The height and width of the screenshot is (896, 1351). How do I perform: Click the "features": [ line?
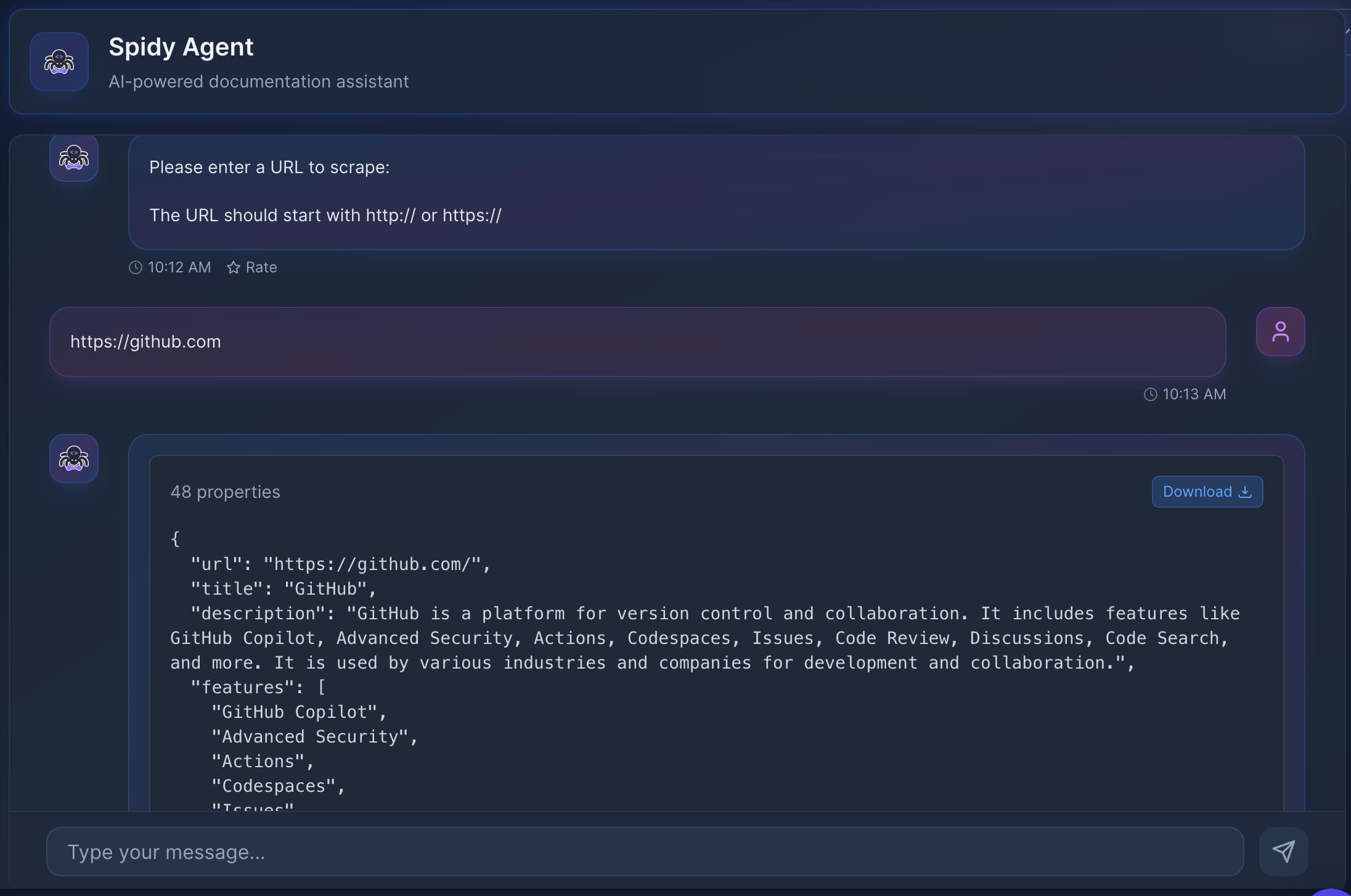point(258,688)
